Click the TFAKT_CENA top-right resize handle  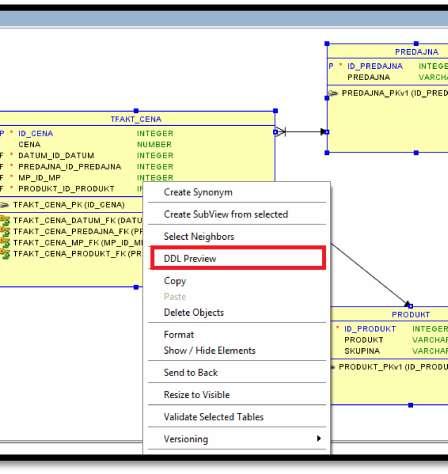pyautogui.click(x=275, y=111)
